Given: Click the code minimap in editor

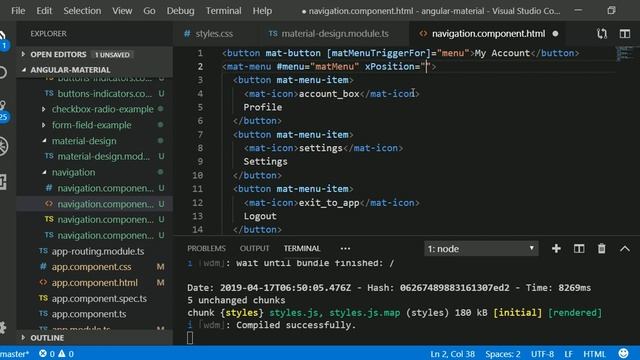Looking at the screenshot, I should [x=624, y=53].
